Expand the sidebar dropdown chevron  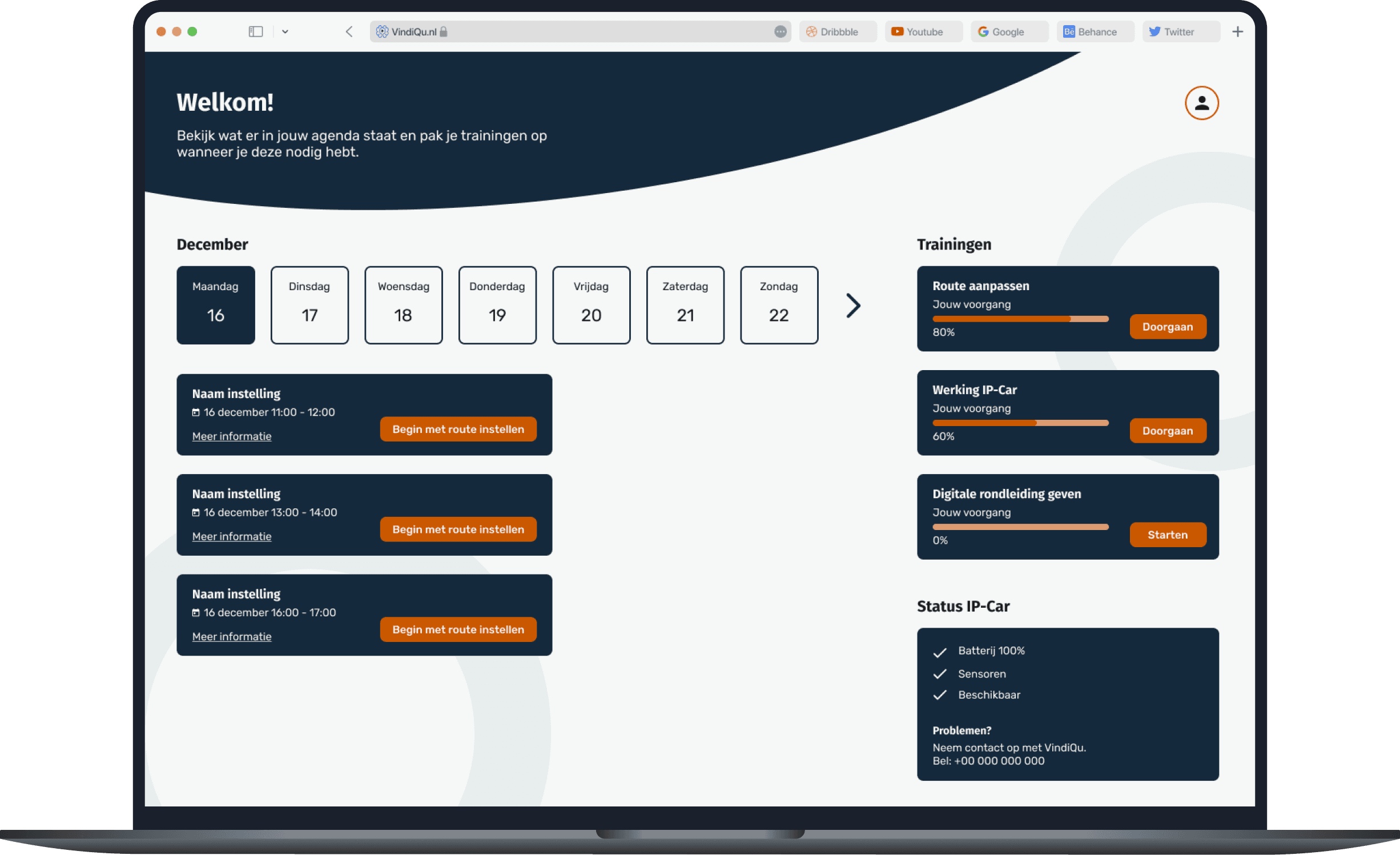coord(285,32)
